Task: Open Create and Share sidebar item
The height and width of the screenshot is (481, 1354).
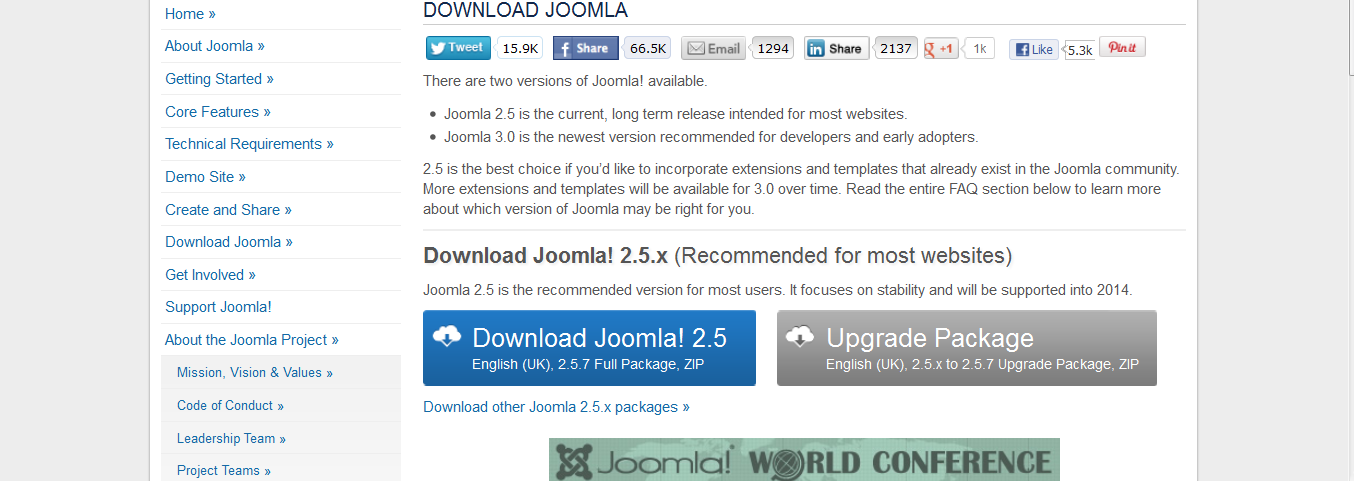Action: pyautogui.click(x=228, y=210)
